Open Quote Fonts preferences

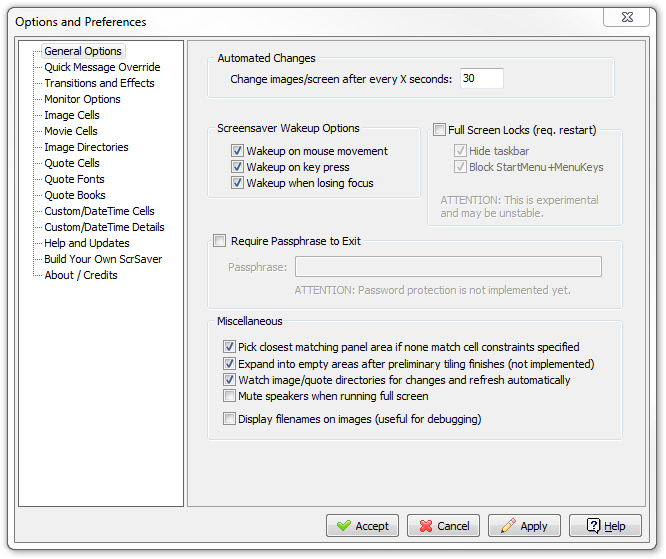74,179
